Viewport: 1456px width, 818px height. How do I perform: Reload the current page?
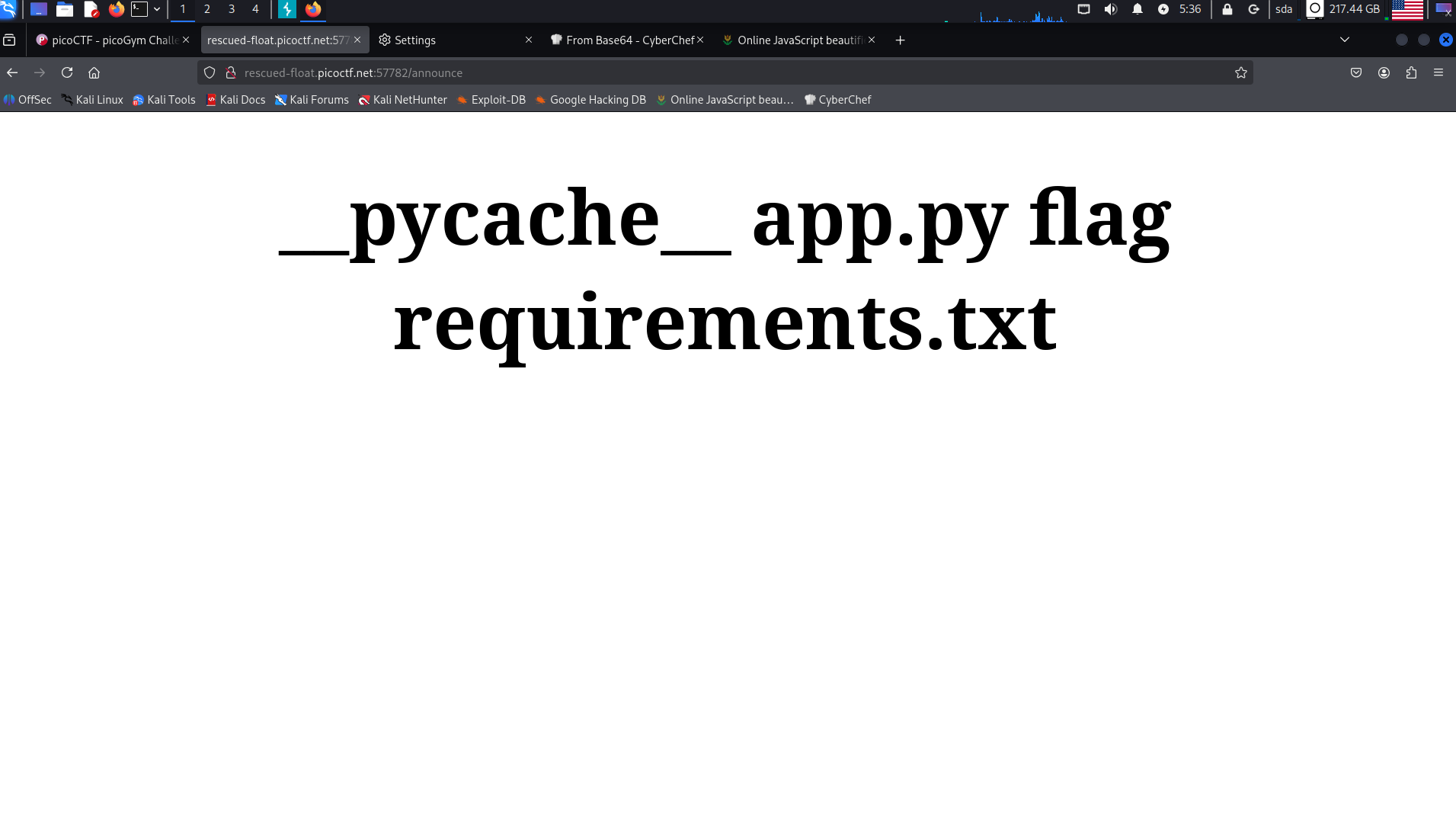click(67, 72)
